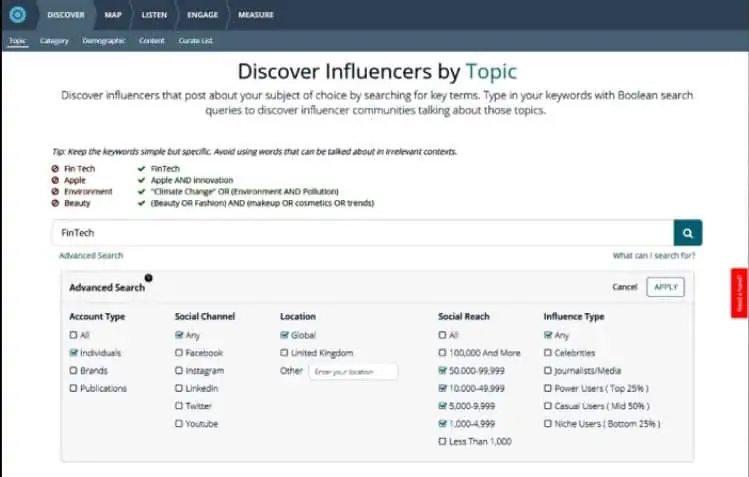Focus the Other location text input
749x477 pixels.
pyautogui.click(x=352, y=371)
